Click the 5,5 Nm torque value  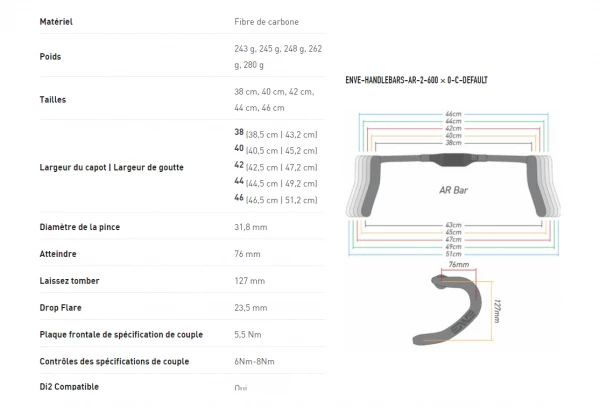point(248,335)
